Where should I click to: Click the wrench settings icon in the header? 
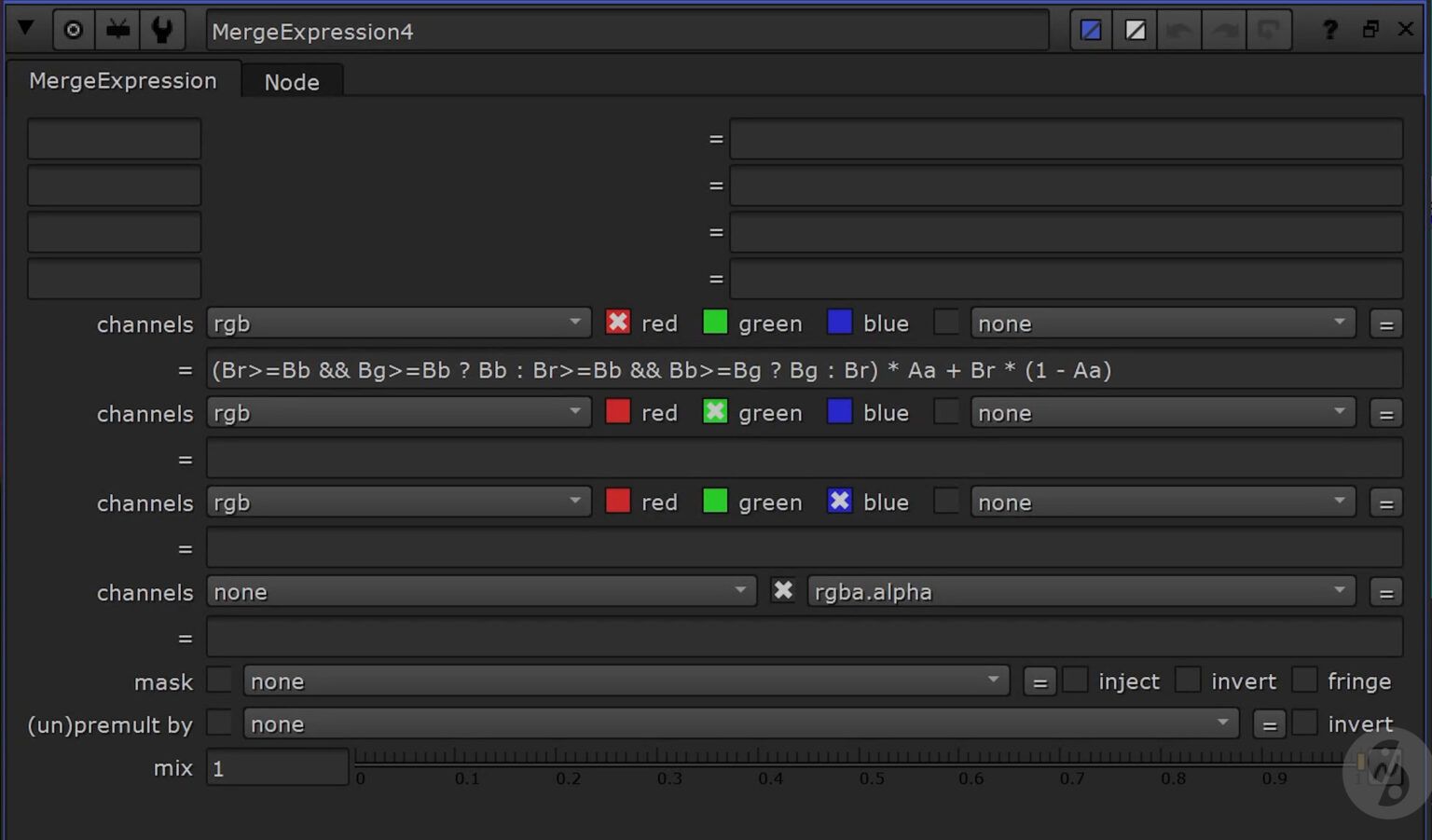(x=162, y=31)
